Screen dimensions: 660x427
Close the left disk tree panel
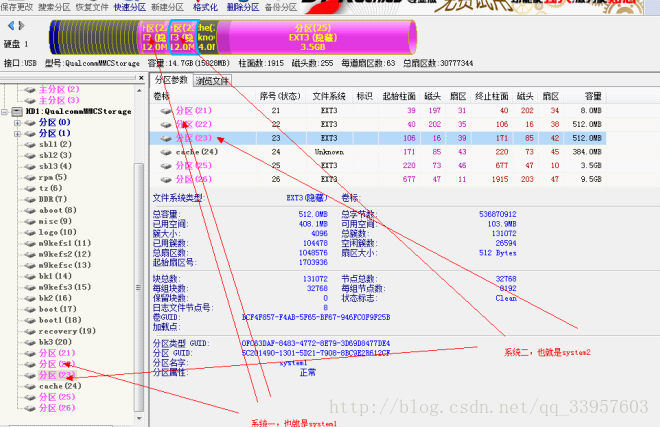tap(141, 78)
